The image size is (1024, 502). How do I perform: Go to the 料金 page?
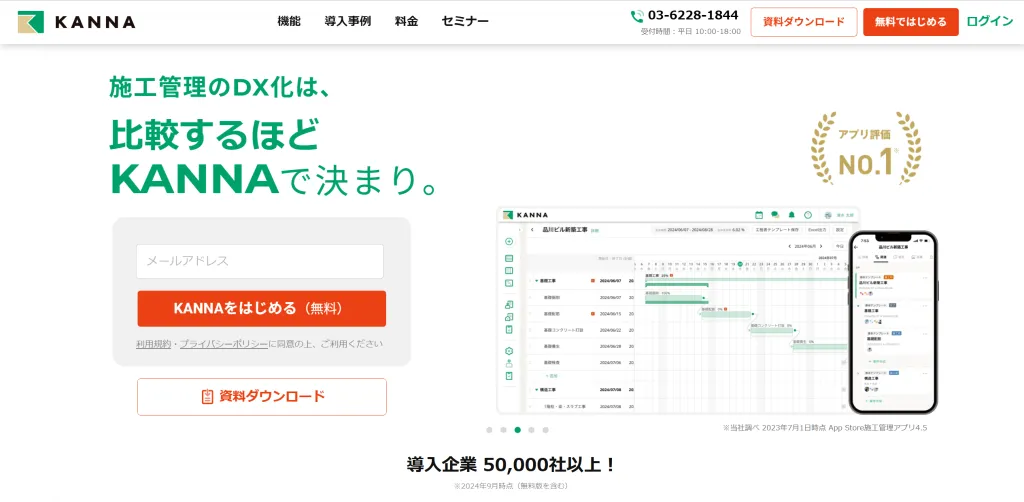point(406,21)
